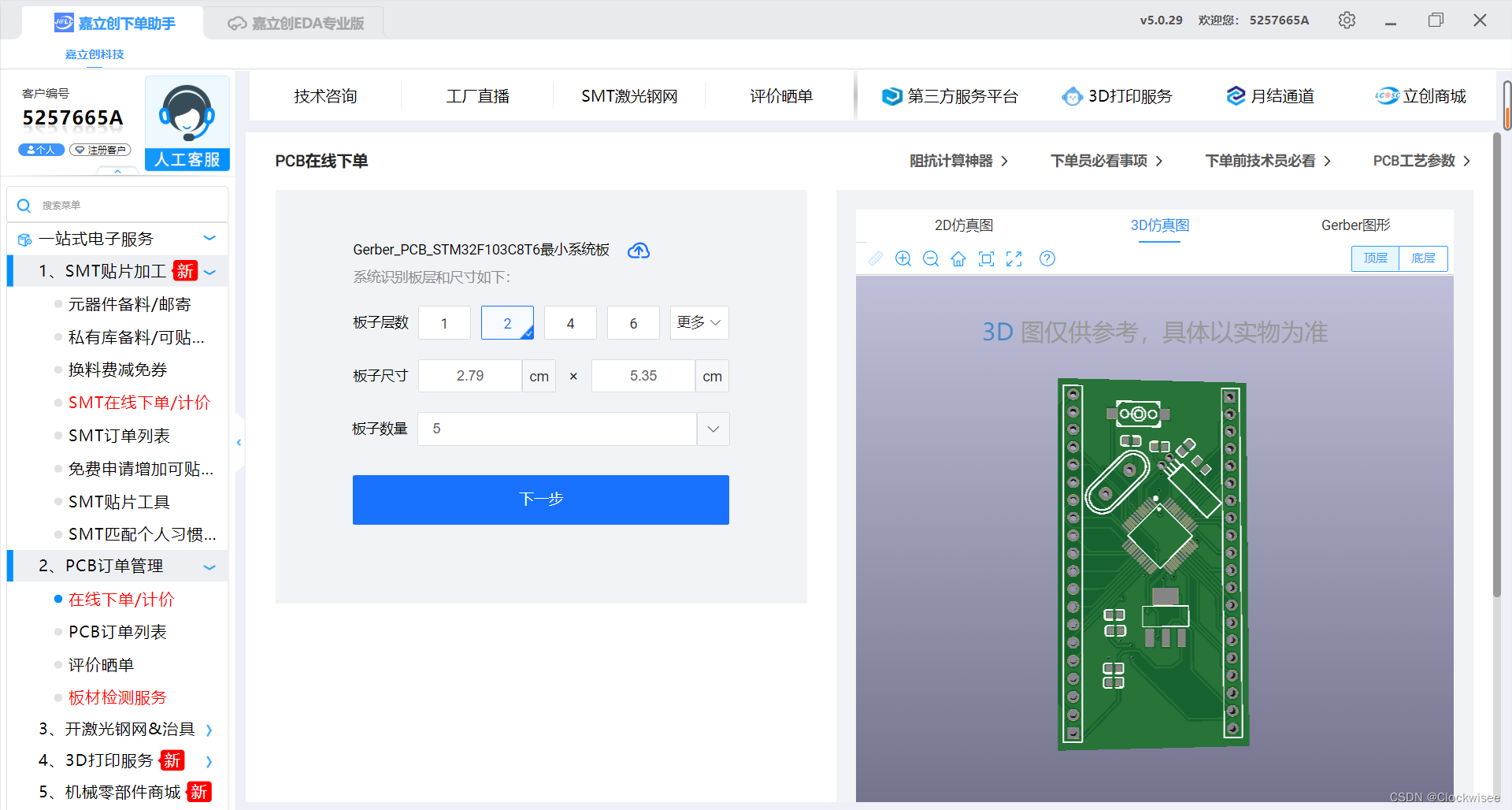Screen dimensions: 1512x810
Task: Expand 开激光钢网&治具 section
Action: coord(209,730)
